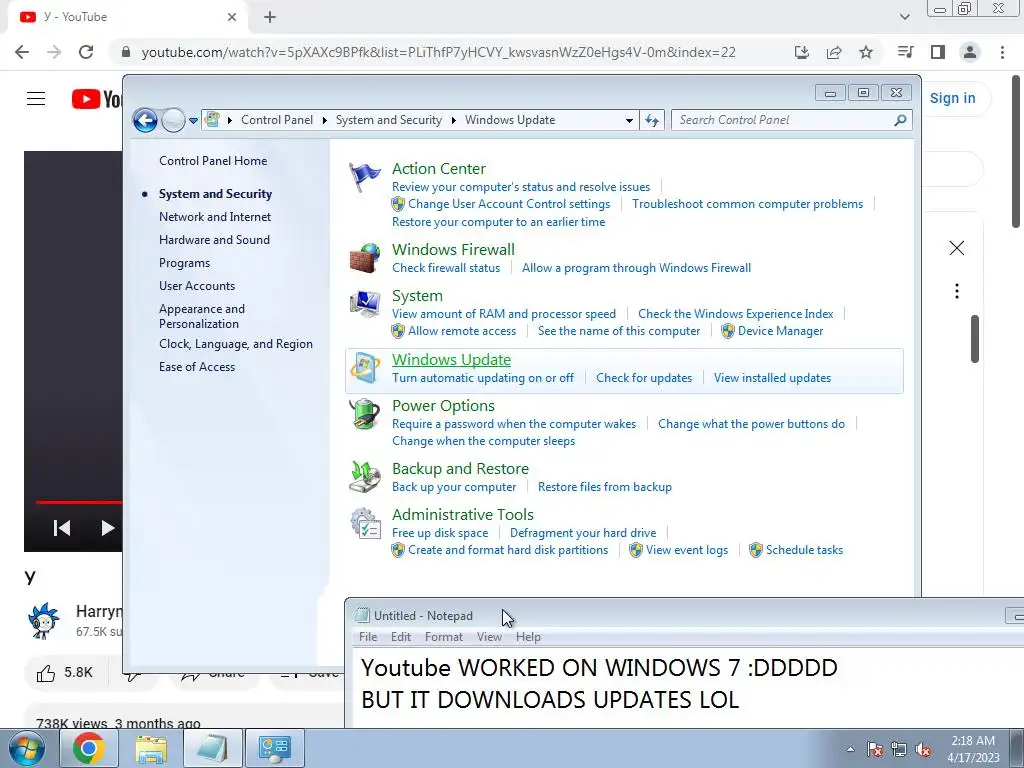Click the muted volume tray icon
Screen dimensions: 1024x768
[923, 750]
